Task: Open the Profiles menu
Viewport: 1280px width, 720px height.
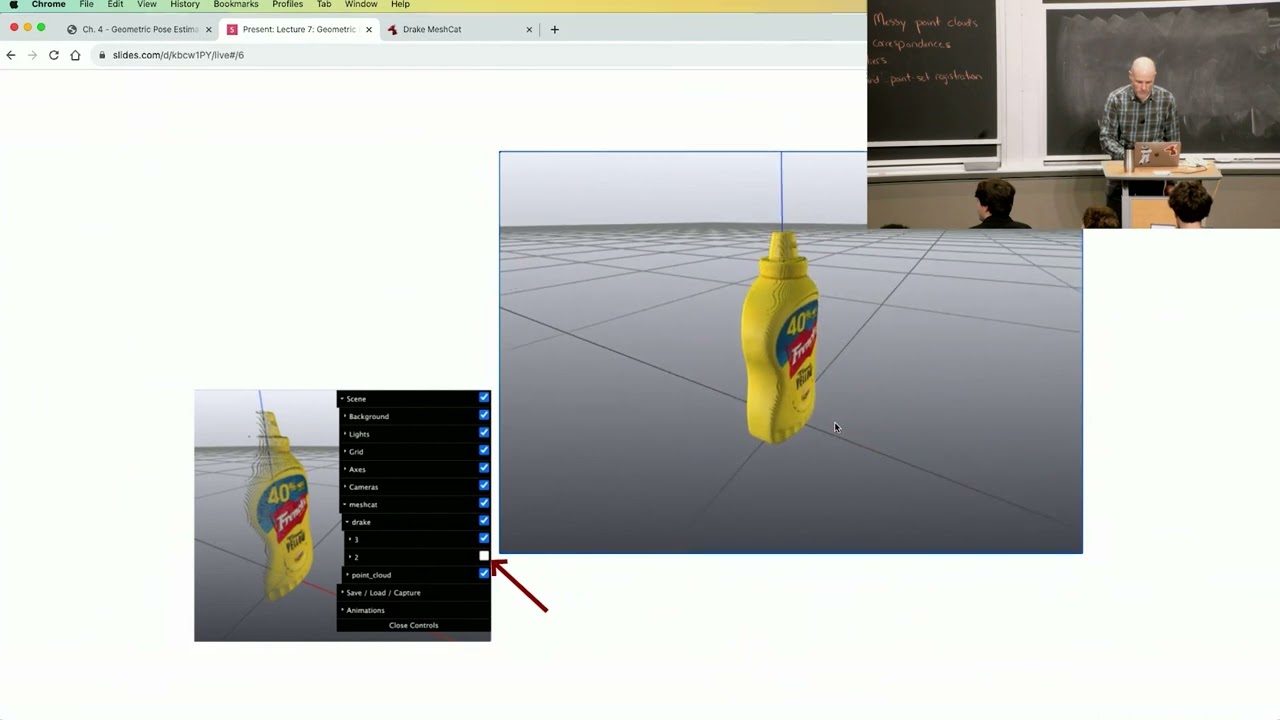Action: point(287,4)
